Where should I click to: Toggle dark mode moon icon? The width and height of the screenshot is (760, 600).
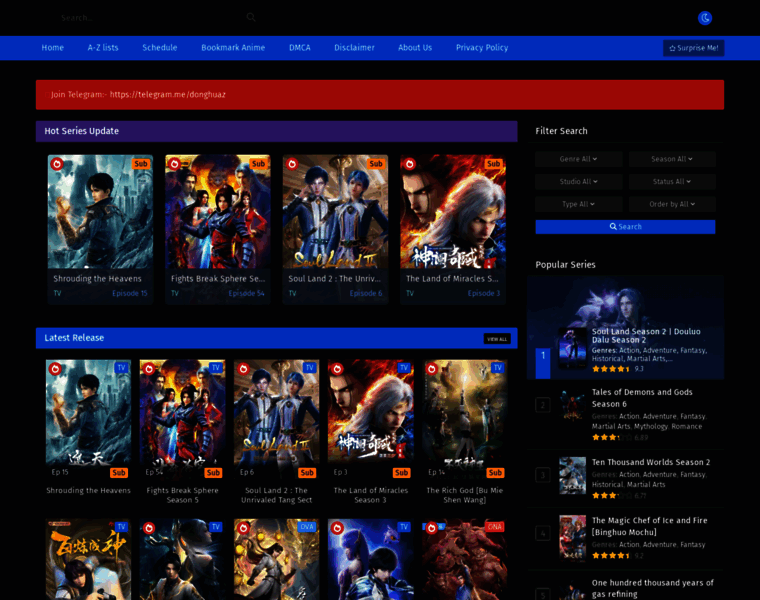[x=705, y=18]
